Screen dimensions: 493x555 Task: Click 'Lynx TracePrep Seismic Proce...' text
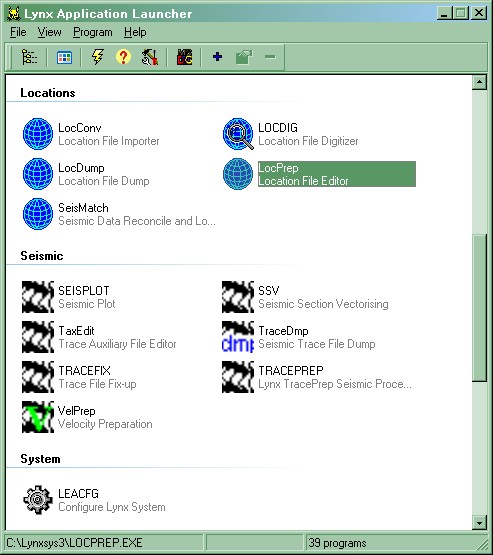click(335, 384)
